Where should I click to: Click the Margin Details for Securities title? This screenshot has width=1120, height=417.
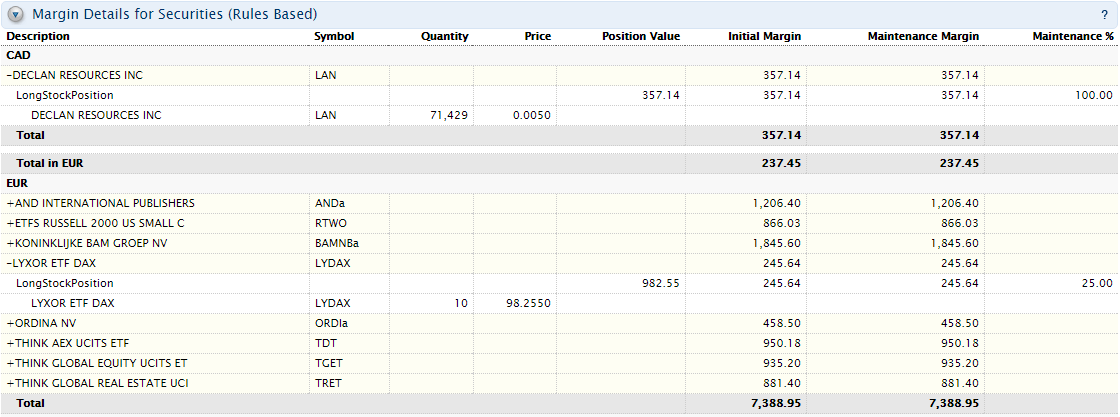[x=175, y=14]
